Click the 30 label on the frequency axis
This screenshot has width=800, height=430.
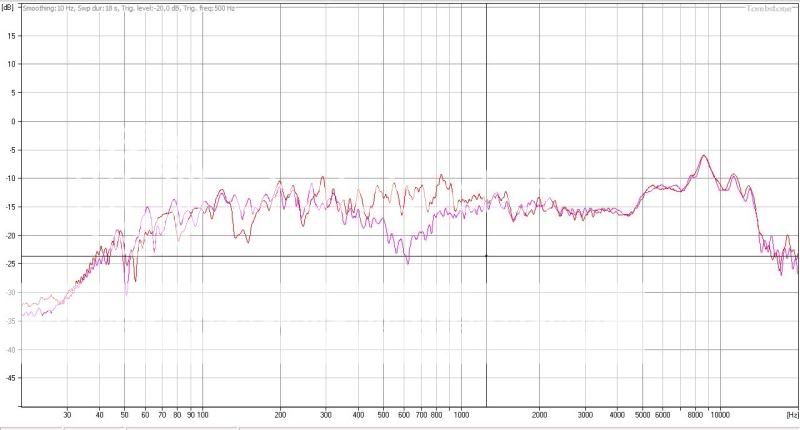pyautogui.click(x=67, y=413)
